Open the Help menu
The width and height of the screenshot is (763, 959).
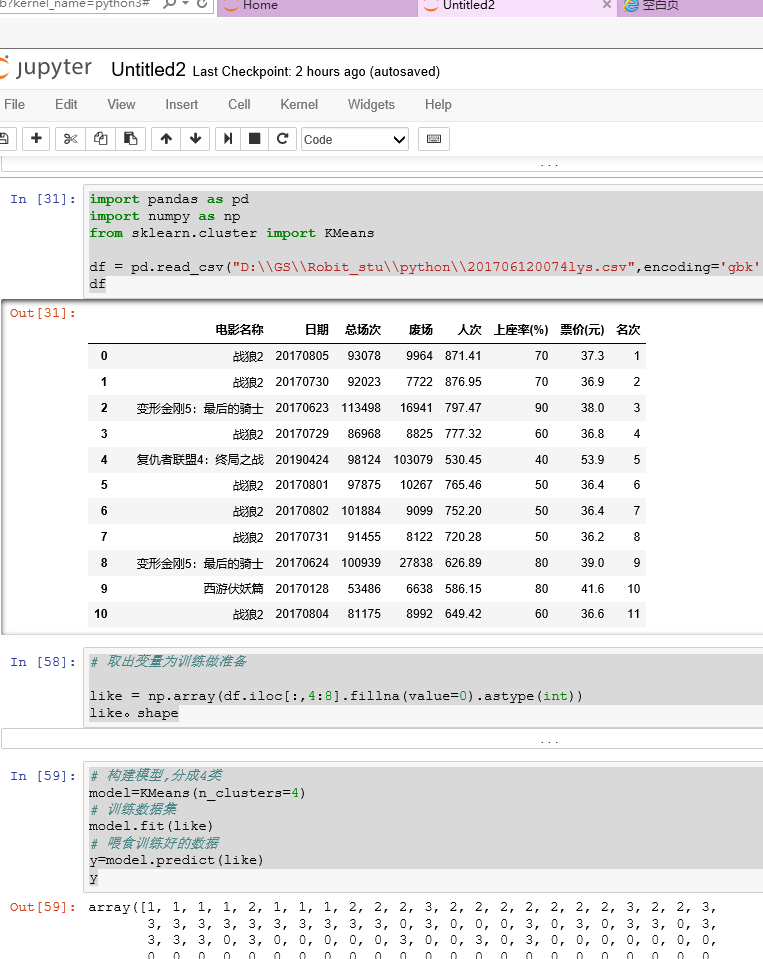438,105
